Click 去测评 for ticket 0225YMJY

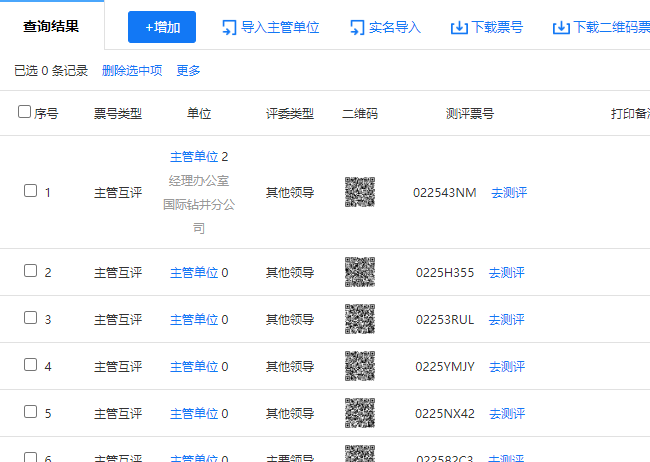tap(507, 366)
